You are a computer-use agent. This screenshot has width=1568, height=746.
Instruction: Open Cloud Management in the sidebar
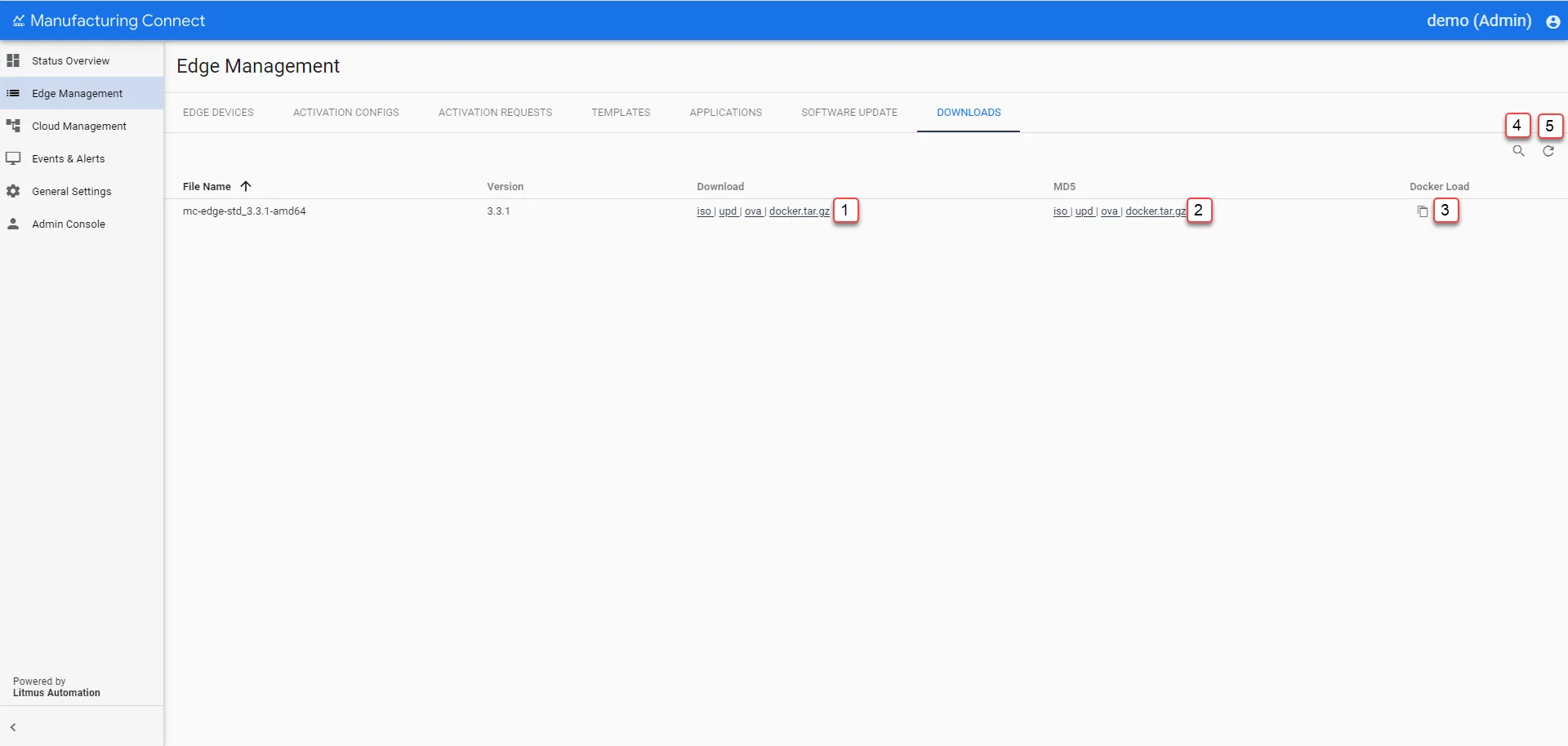point(82,126)
